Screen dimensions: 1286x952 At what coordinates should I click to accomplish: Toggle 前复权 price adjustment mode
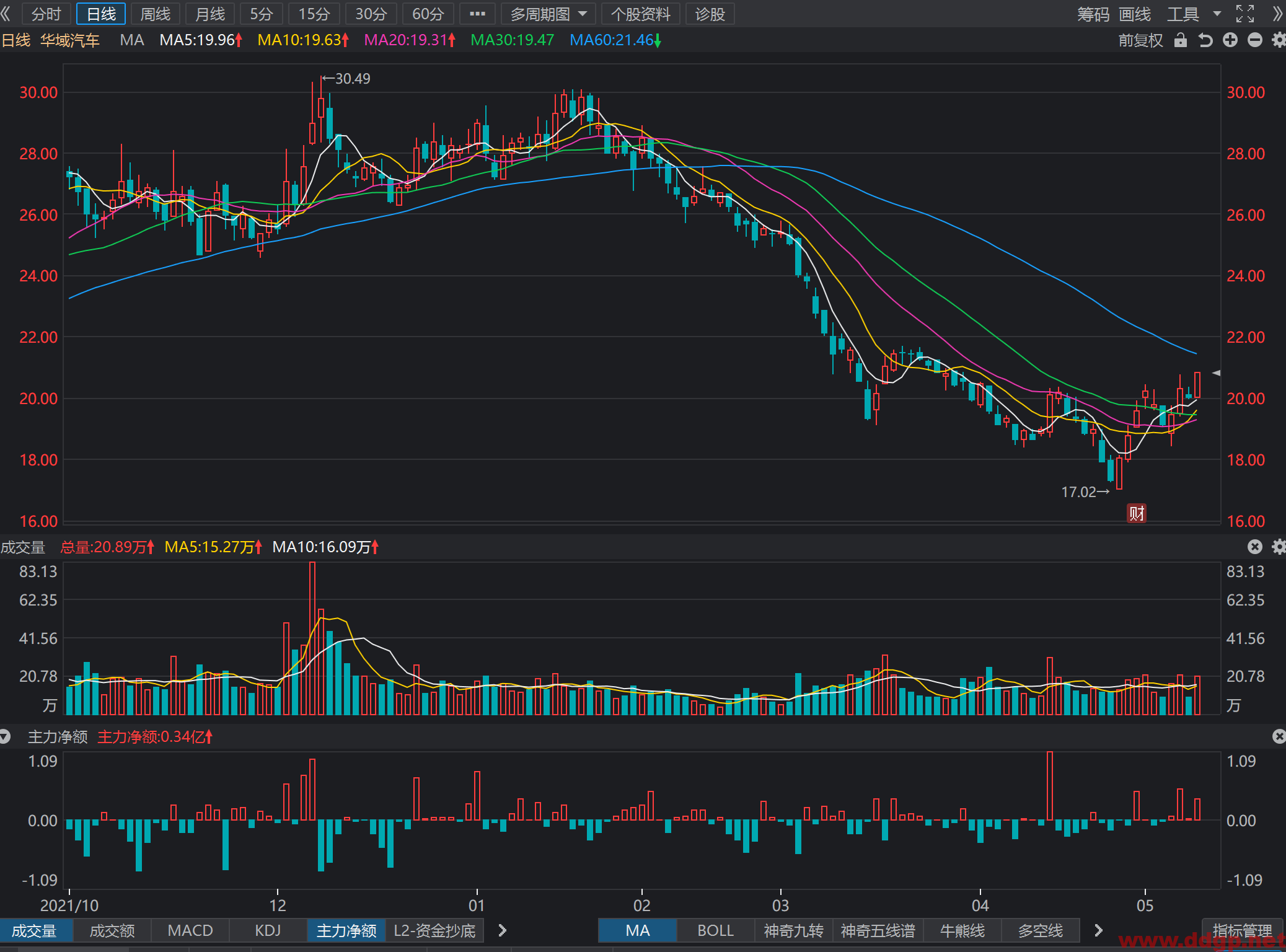point(1140,40)
